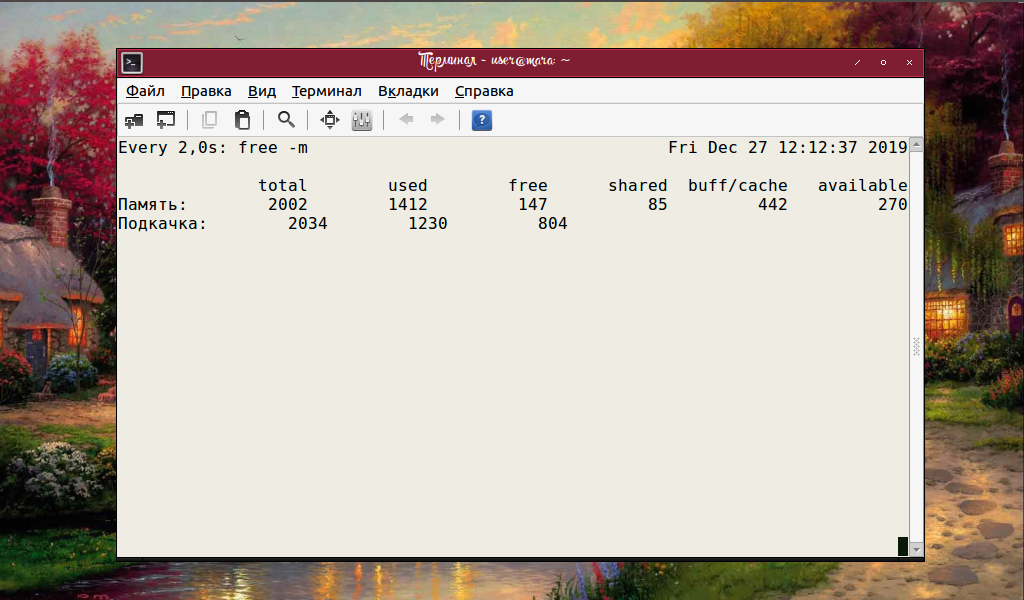The height and width of the screenshot is (600, 1024).
Task: Open the Файл menu
Action: tap(145, 91)
